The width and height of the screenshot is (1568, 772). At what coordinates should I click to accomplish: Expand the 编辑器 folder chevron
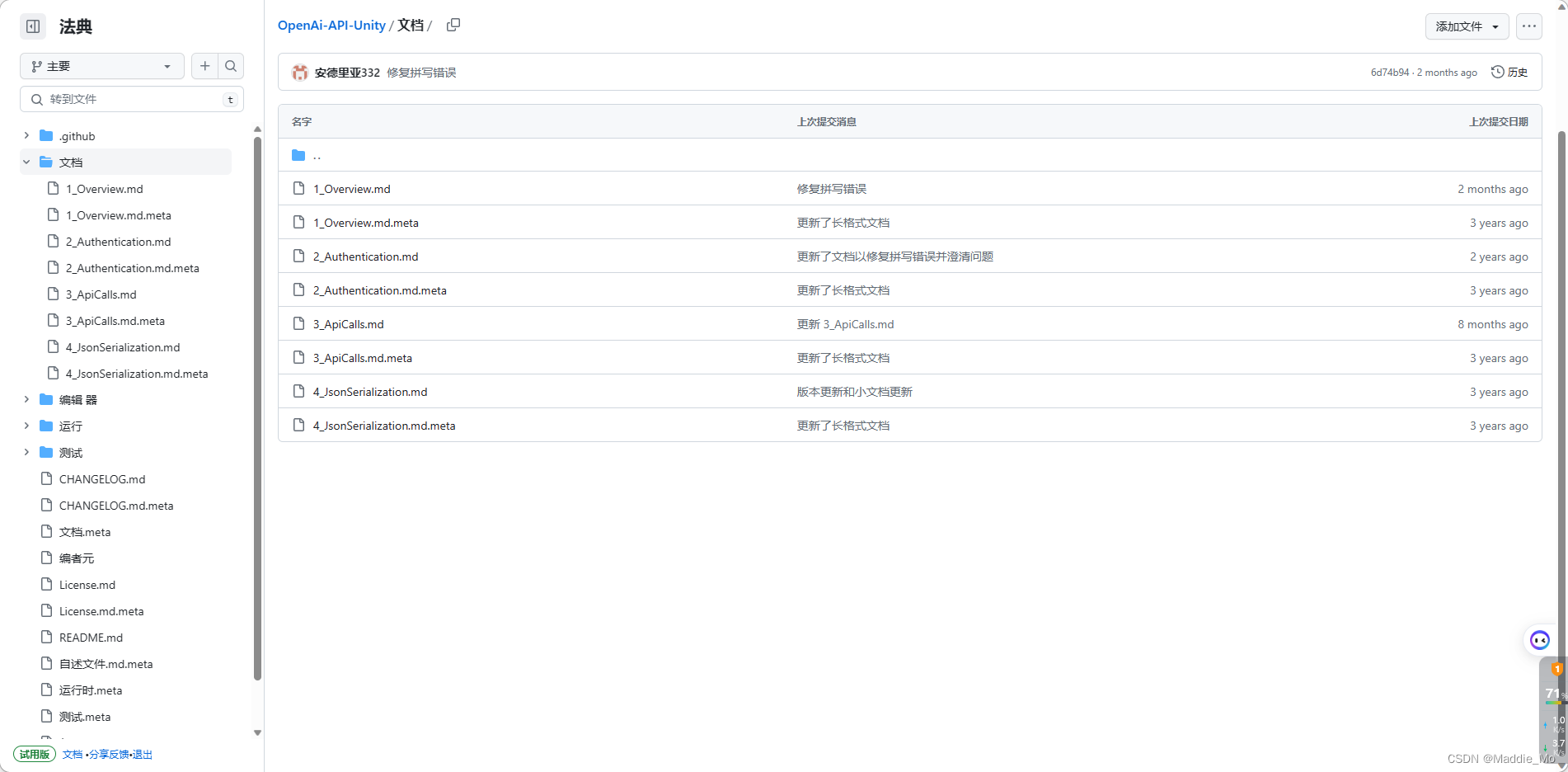point(26,399)
